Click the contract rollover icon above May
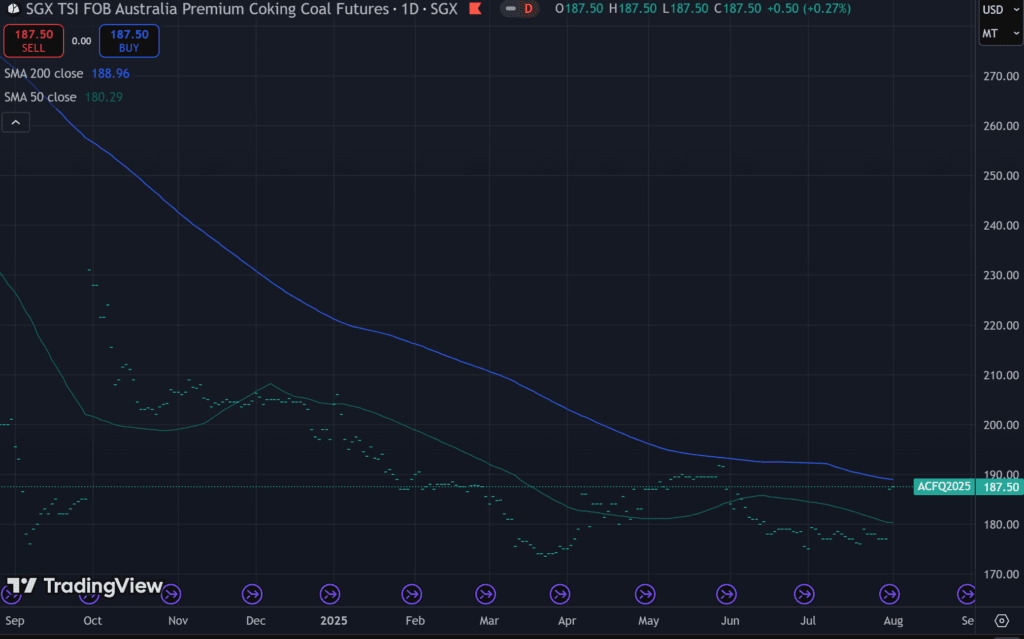The width and height of the screenshot is (1024, 639). [x=647, y=595]
